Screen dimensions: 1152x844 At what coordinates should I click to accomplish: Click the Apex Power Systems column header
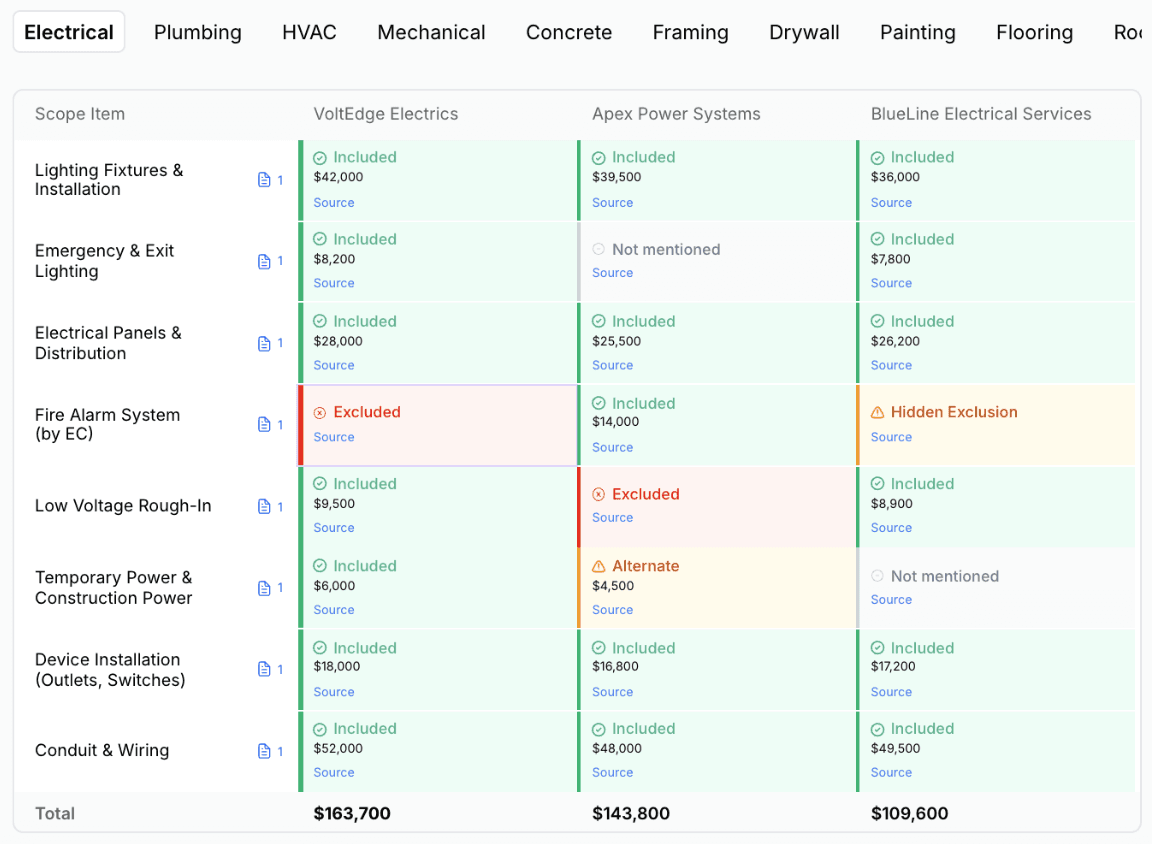point(676,114)
